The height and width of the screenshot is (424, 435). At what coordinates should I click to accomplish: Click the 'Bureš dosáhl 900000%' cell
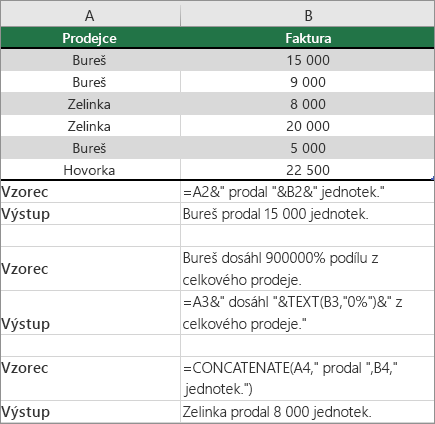307,269
